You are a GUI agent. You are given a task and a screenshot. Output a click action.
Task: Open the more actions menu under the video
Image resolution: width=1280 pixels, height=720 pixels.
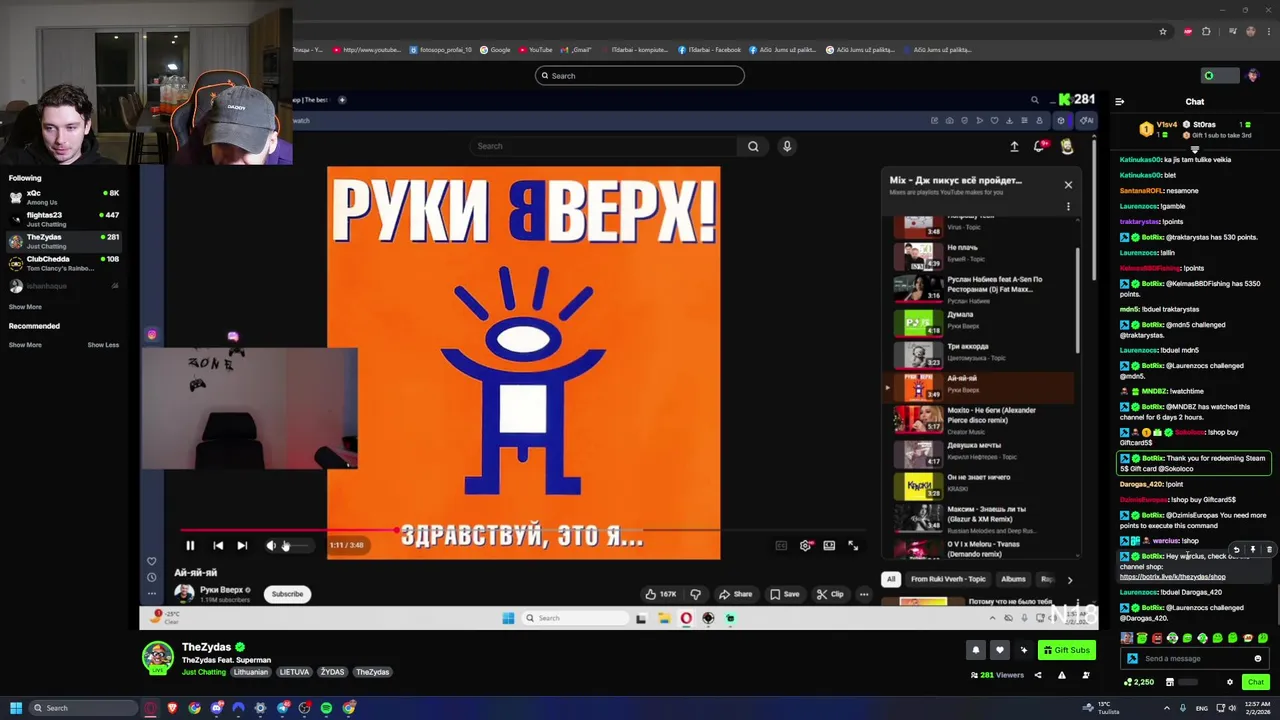864,594
